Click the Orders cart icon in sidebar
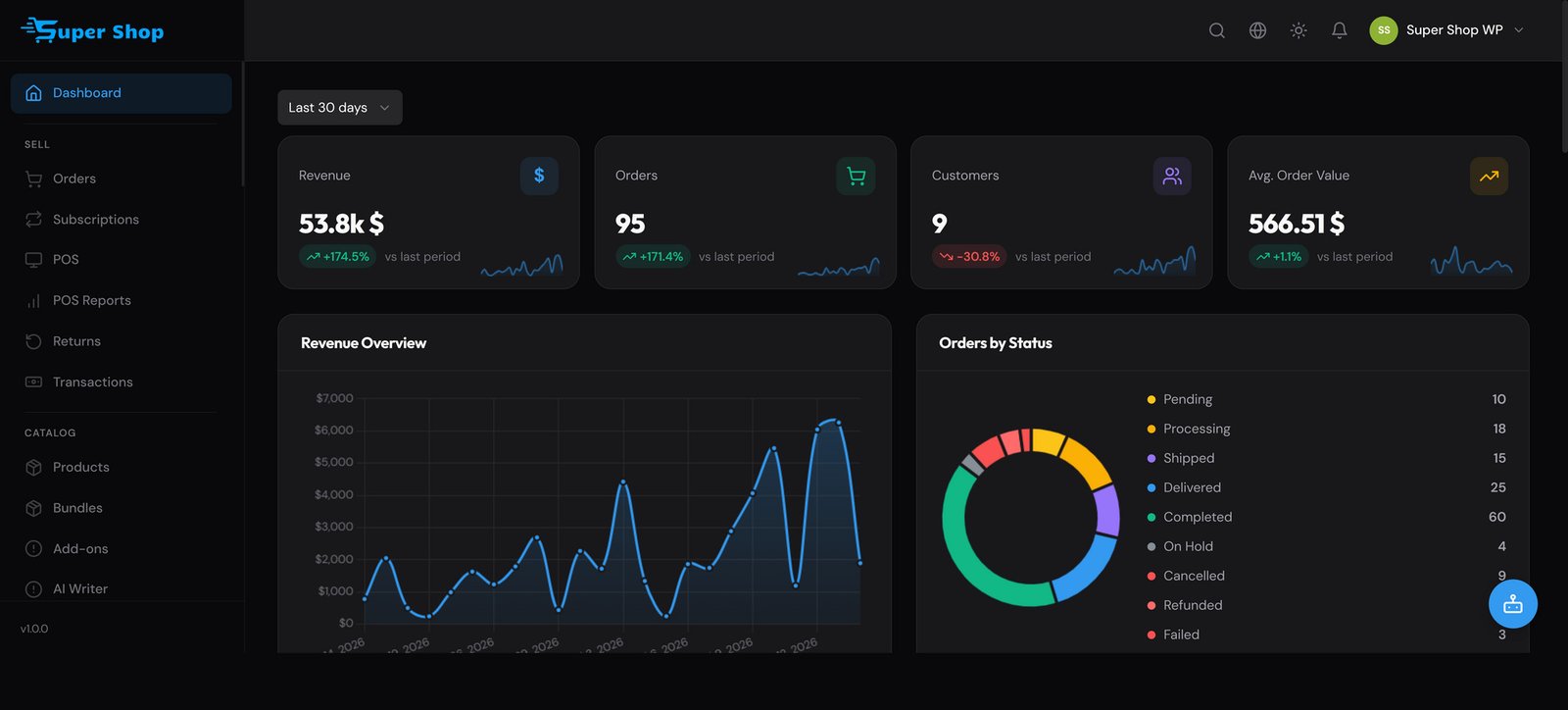This screenshot has width=1568, height=710. click(x=33, y=178)
